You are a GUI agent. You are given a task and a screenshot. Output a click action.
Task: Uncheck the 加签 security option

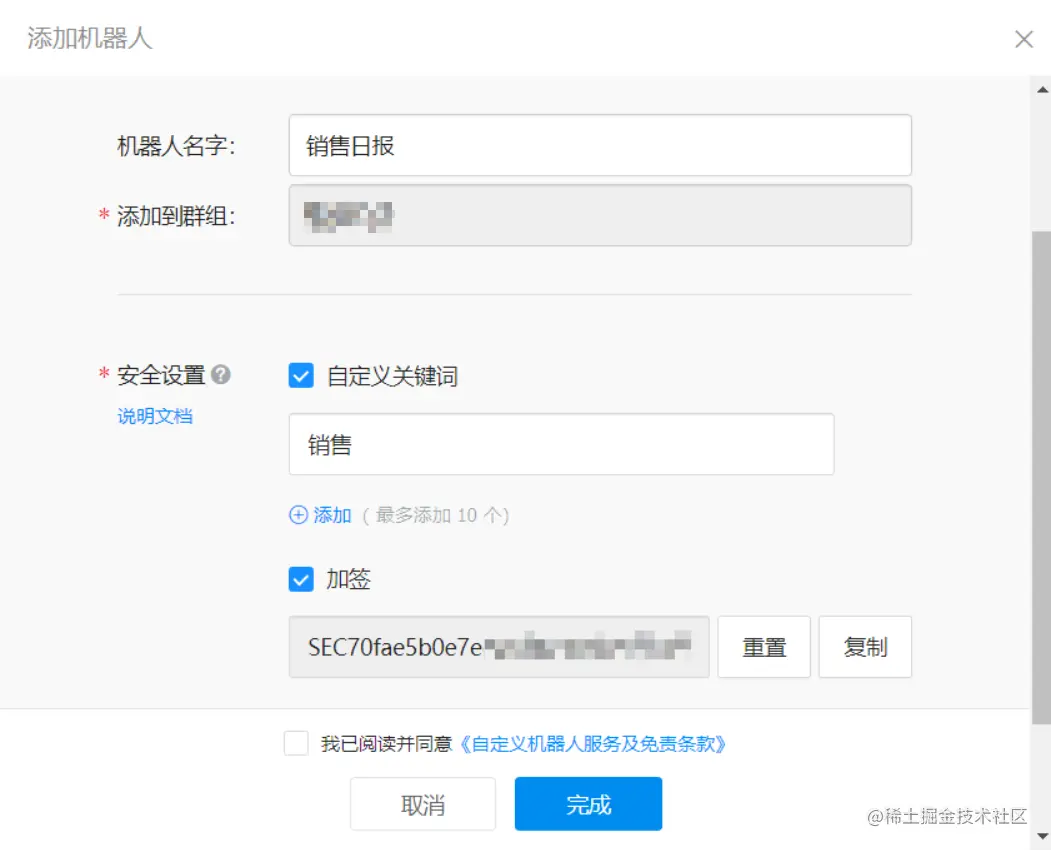pos(301,580)
